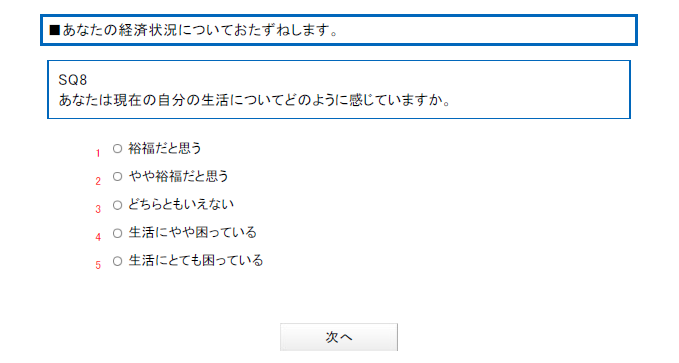
Task: Click the 生活にやや困っている label text
Action: tap(193, 233)
